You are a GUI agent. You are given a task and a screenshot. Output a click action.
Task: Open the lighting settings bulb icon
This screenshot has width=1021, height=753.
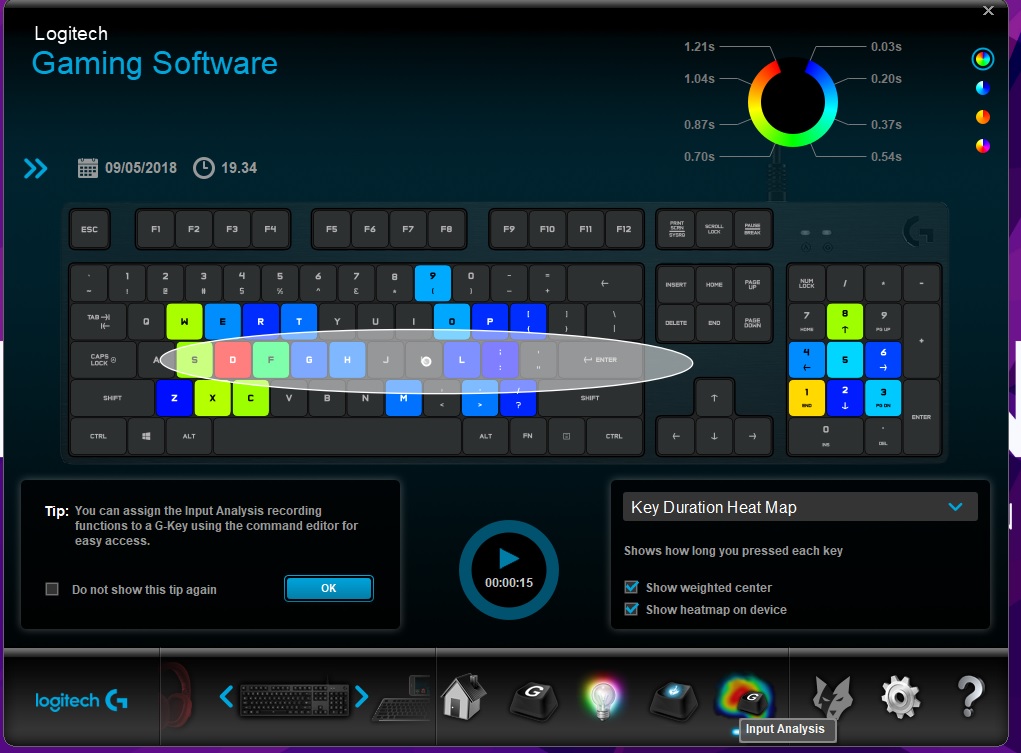pos(603,697)
